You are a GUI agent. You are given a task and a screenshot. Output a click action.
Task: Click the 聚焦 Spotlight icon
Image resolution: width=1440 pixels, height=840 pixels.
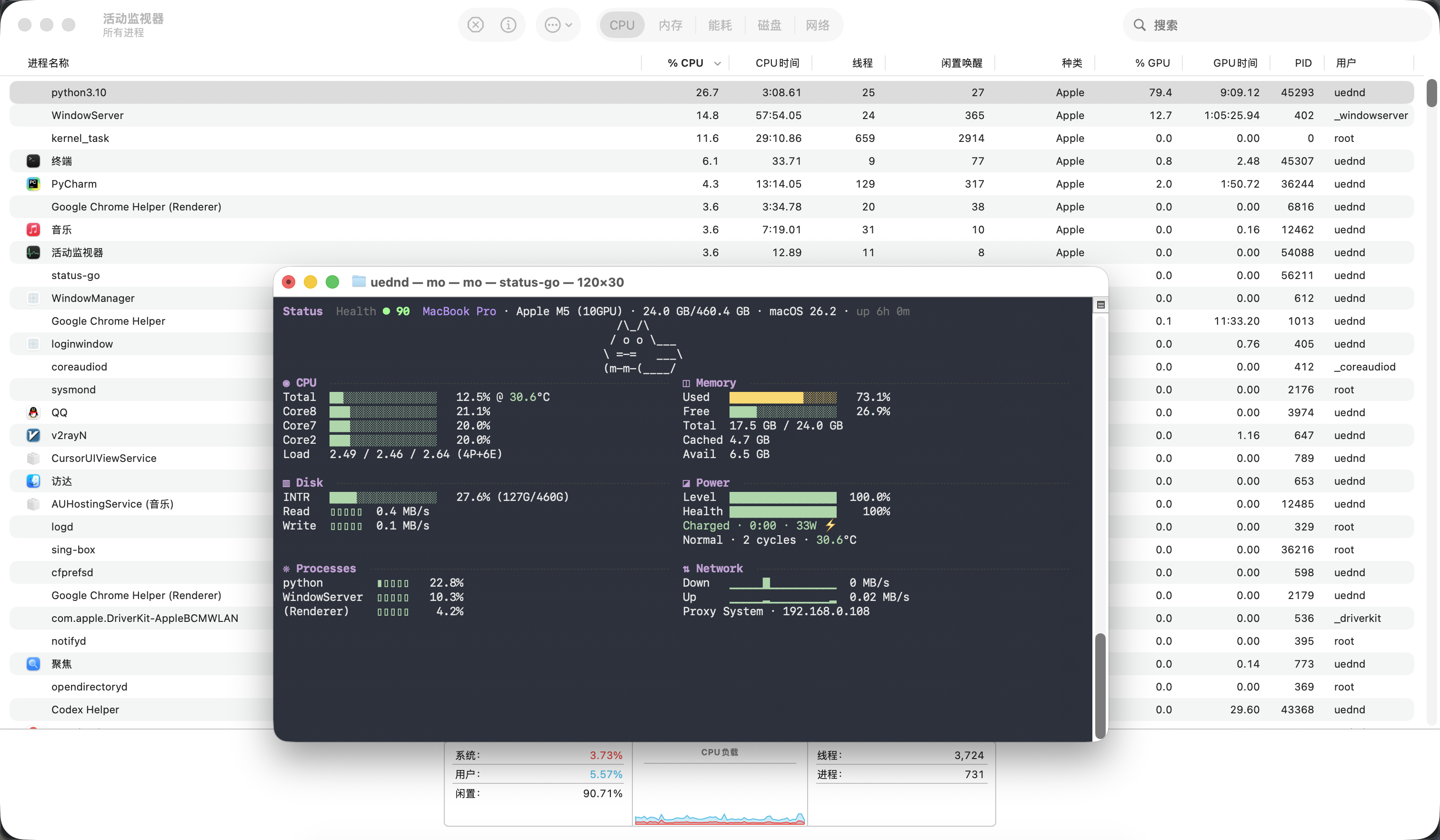click(x=33, y=664)
